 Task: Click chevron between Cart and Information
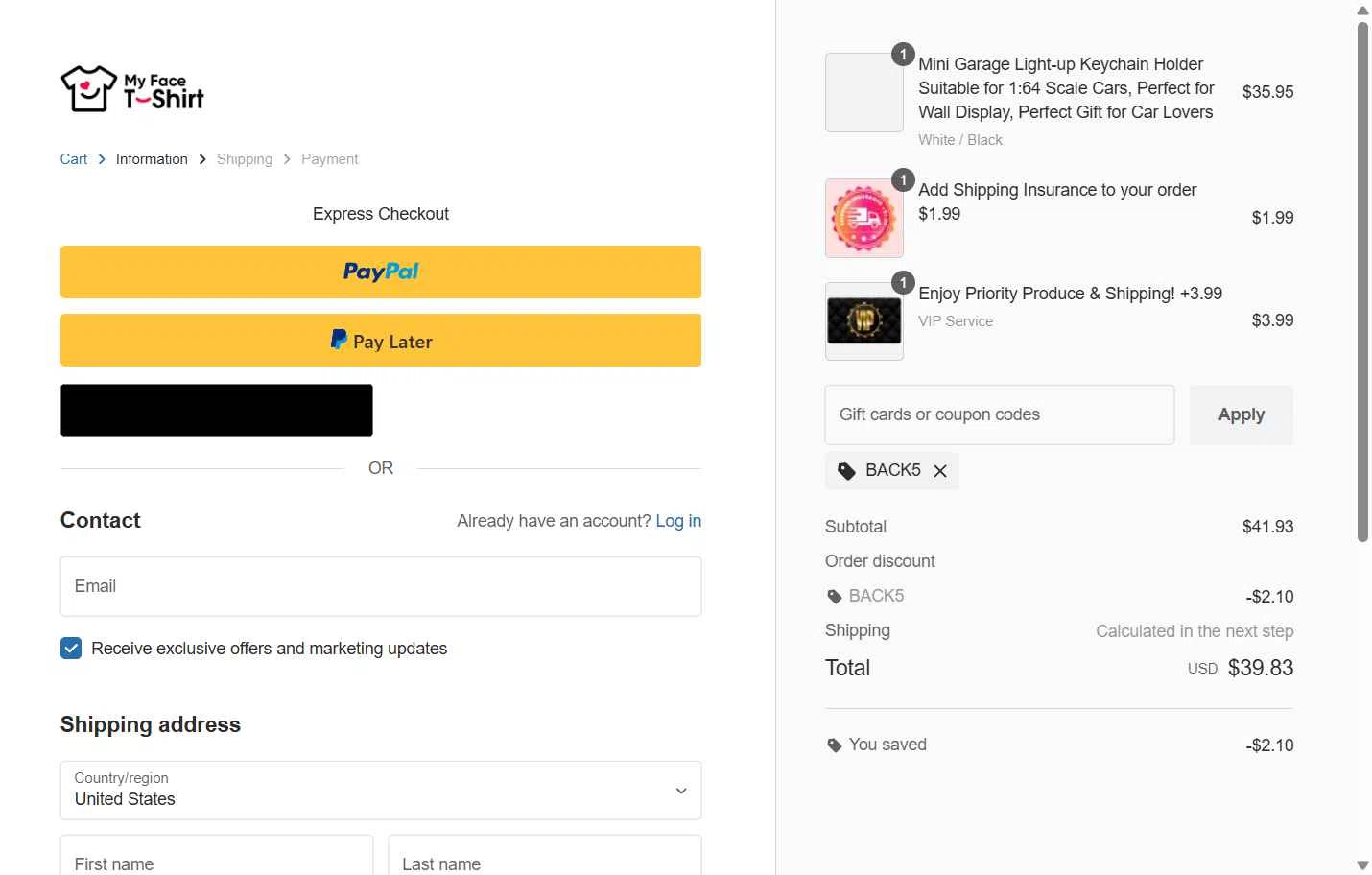pos(102,159)
